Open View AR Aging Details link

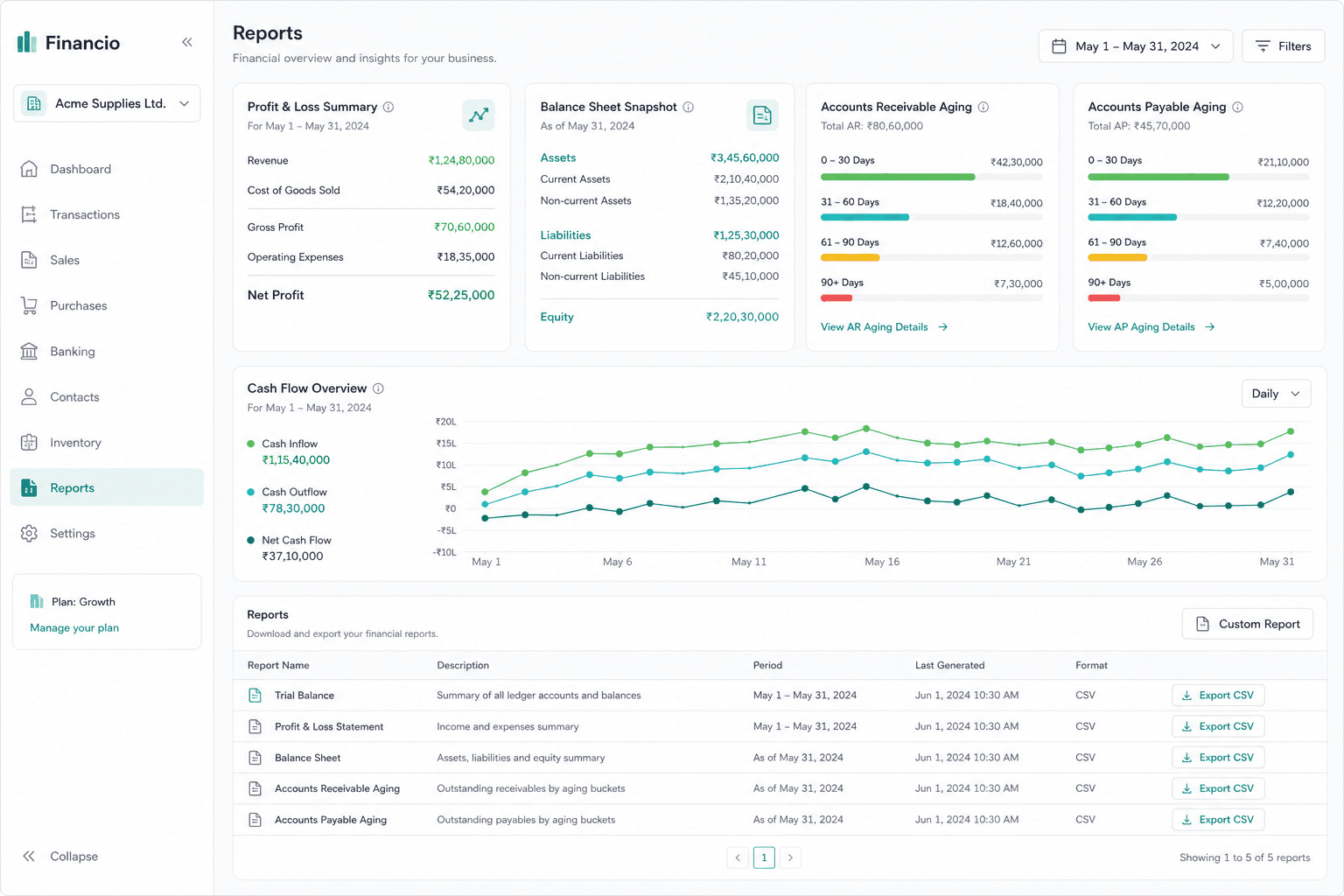(x=884, y=327)
